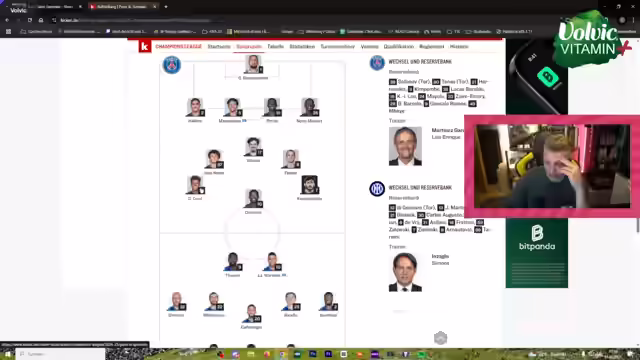Open Inter coach Inzaghi's photo

pos(405,272)
